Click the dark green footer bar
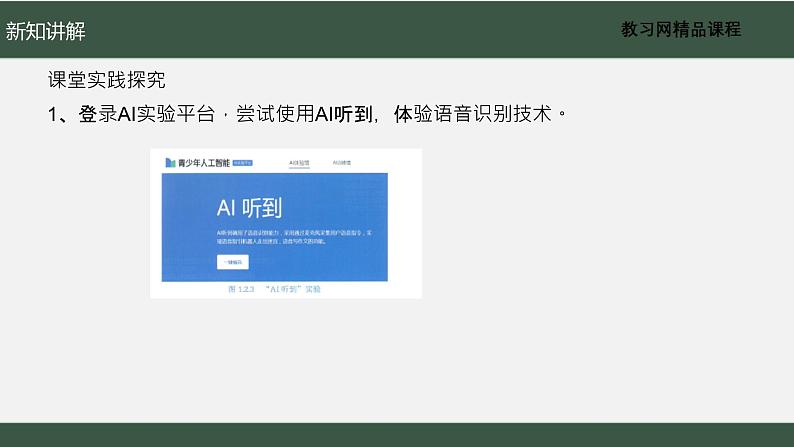Viewport: 794px width, 447px height. [397, 434]
